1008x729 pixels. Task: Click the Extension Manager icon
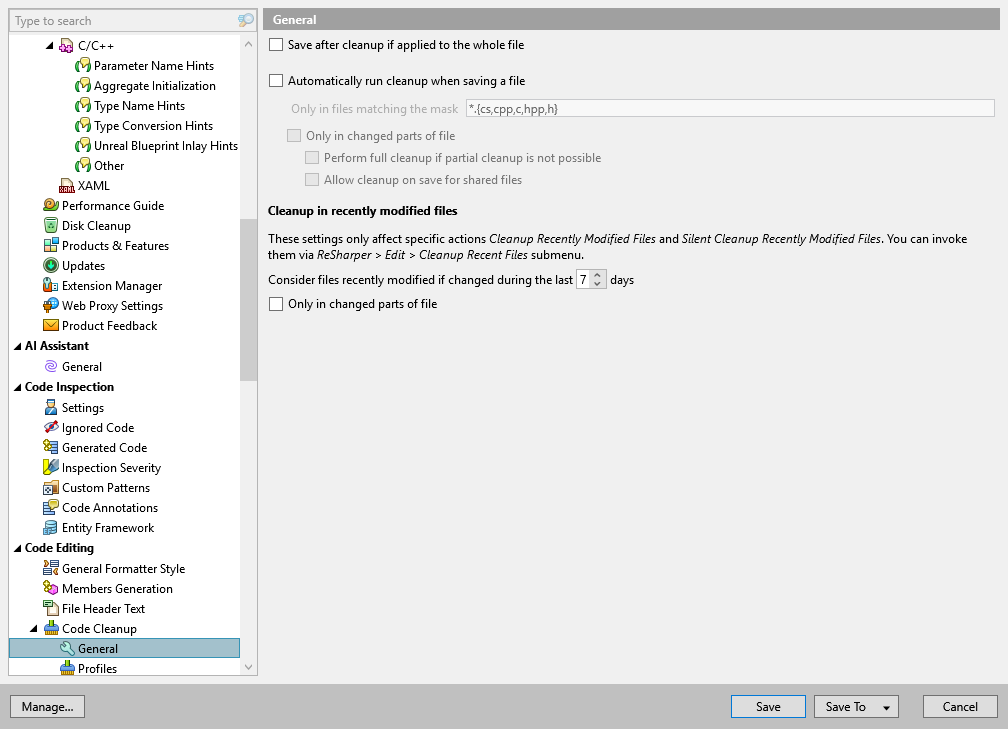pyautogui.click(x=51, y=285)
